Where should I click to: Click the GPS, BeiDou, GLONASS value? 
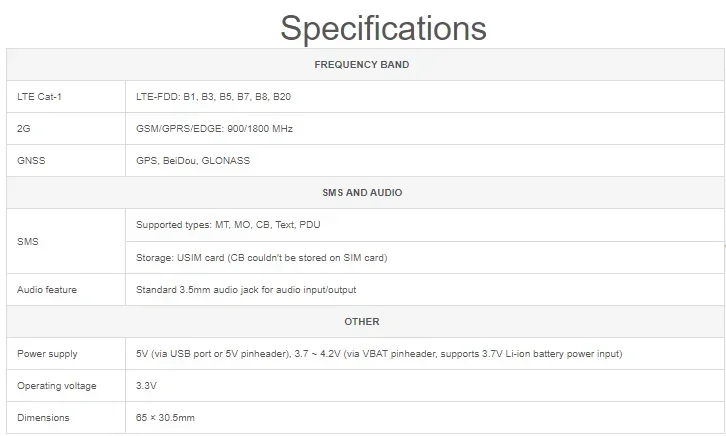click(192, 161)
